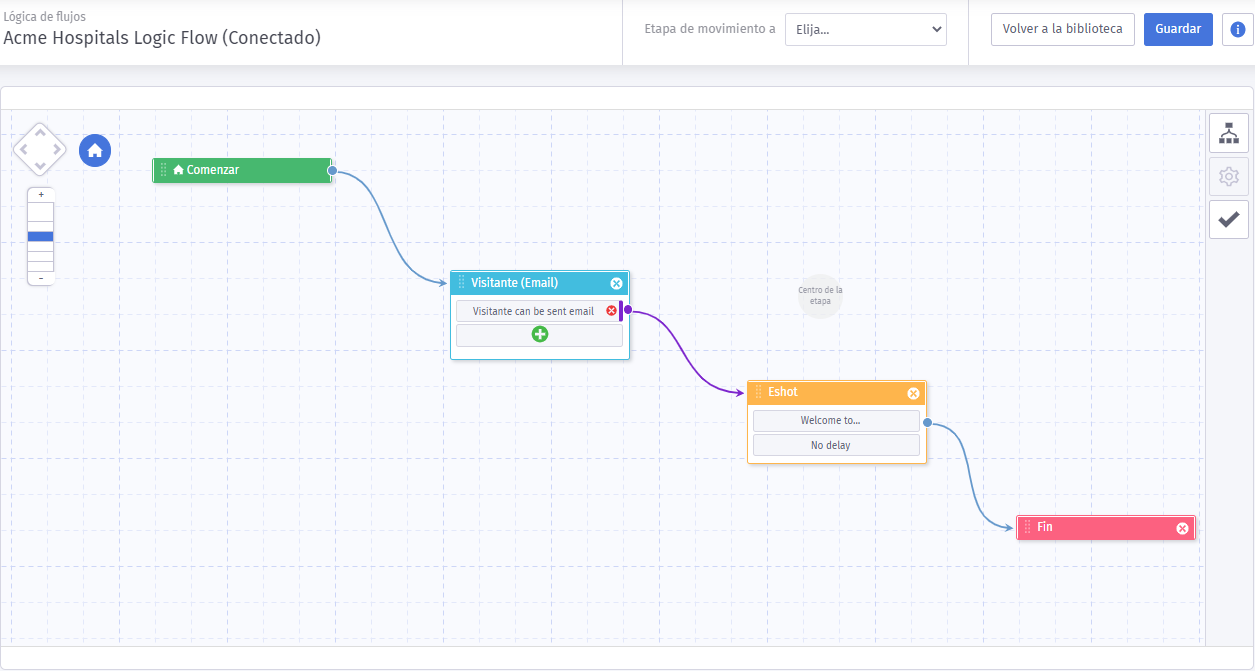Click the pan navigation diamond control
This screenshot has width=1255, height=671.
pos(39,150)
